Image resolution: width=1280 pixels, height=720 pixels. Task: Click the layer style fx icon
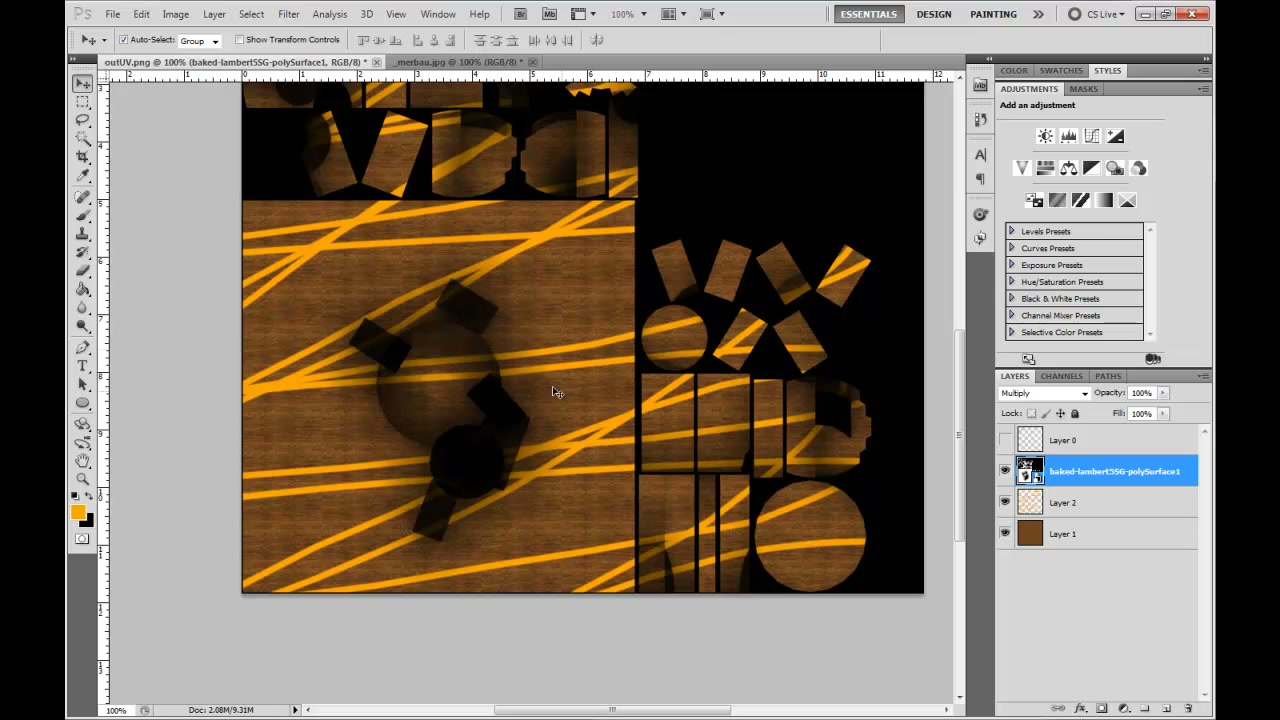click(1080, 708)
